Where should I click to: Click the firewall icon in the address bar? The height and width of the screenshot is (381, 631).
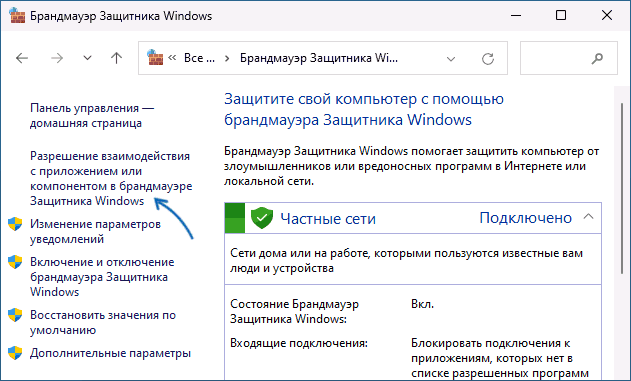click(x=155, y=58)
